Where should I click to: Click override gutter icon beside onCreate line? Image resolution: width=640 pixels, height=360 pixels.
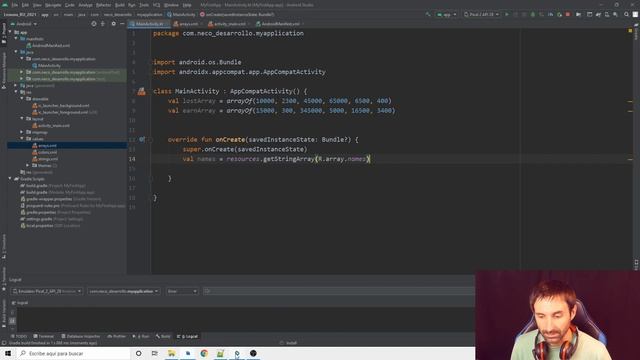tap(142, 139)
